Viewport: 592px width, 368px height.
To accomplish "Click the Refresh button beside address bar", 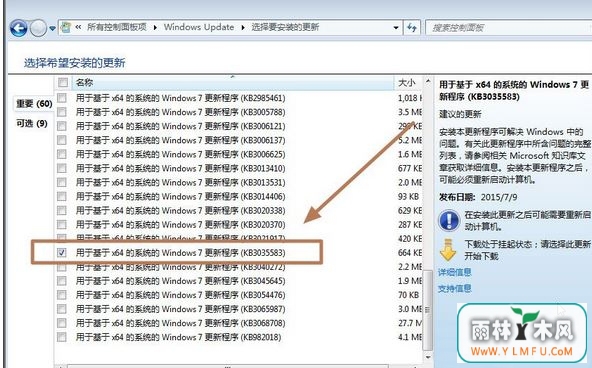I will [x=412, y=28].
